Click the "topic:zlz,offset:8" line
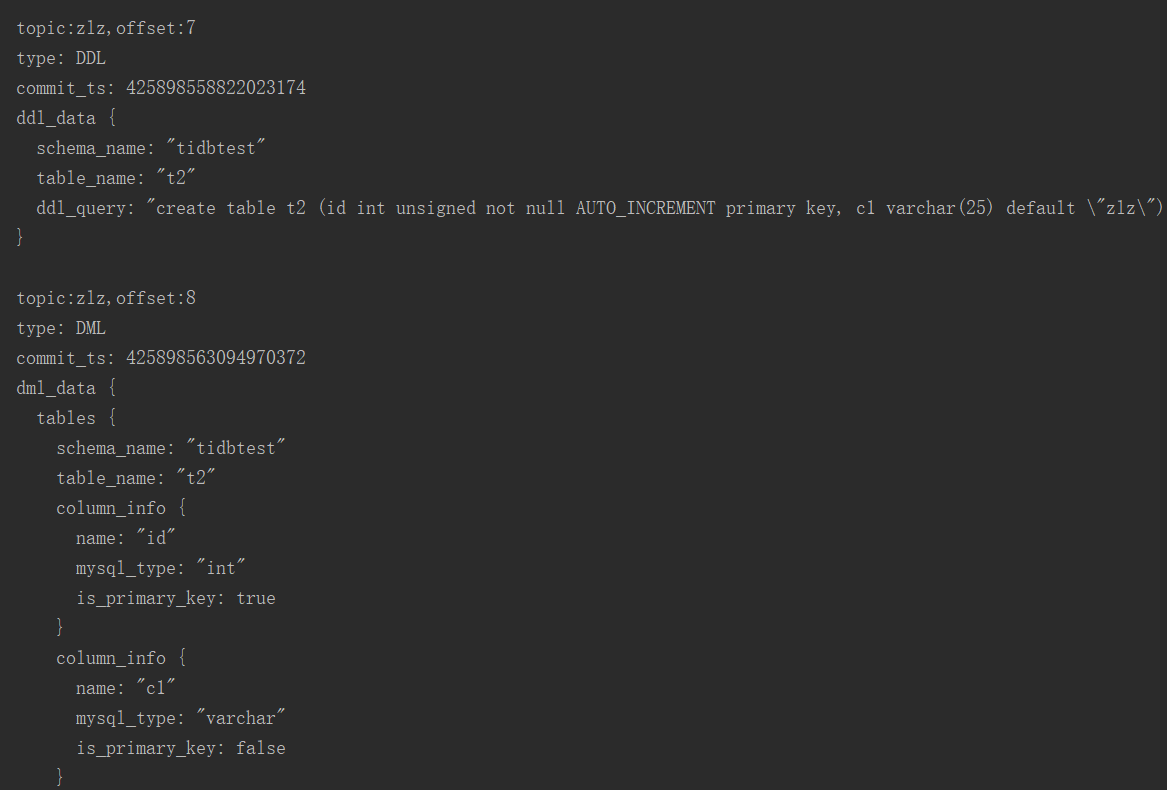 pyautogui.click(x=106, y=298)
